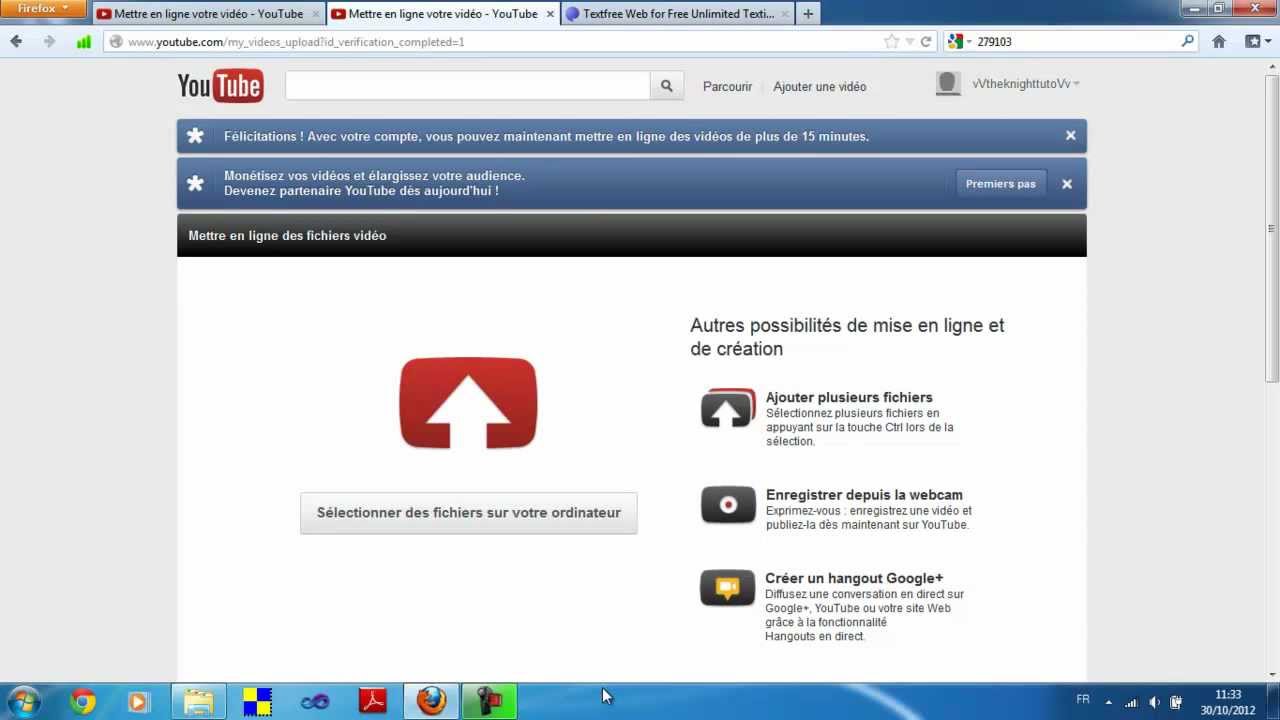1280x720 pixels.
Task: Click the Firefox icon in the taskbar
Action: coord(431,702)
